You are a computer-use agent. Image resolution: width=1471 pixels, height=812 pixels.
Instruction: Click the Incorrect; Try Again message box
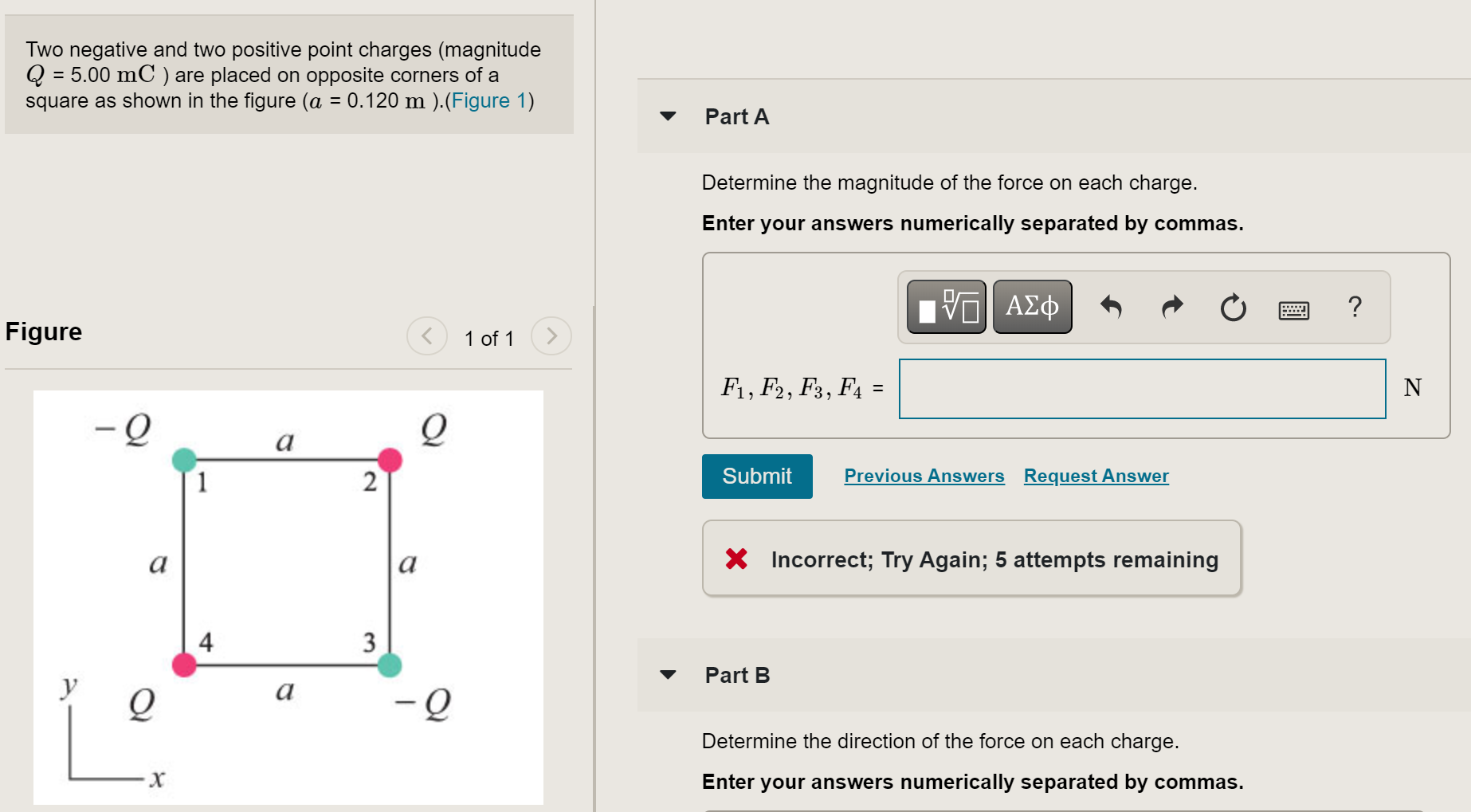(971, 559)
